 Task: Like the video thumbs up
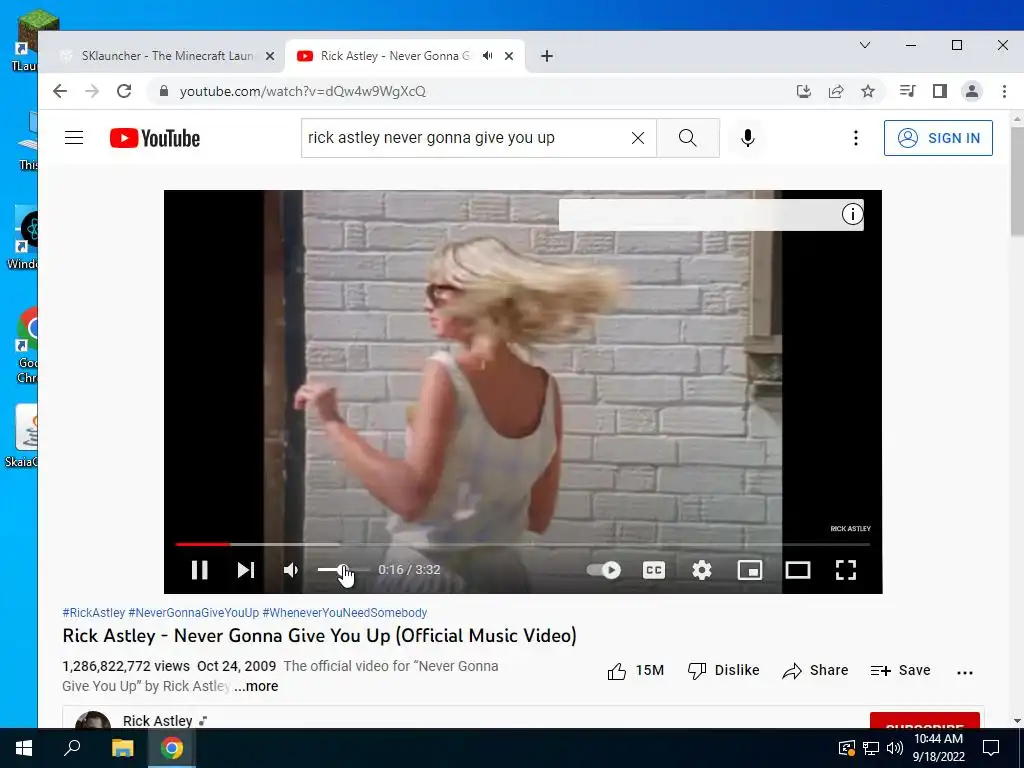point(635,671)
